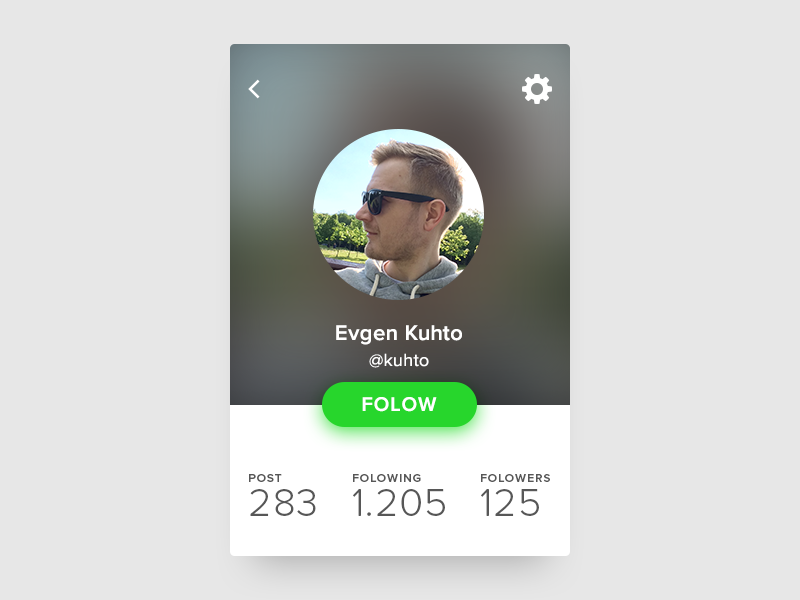Open the circular profile photo
The image size is (800, 600).
(398, 214)
